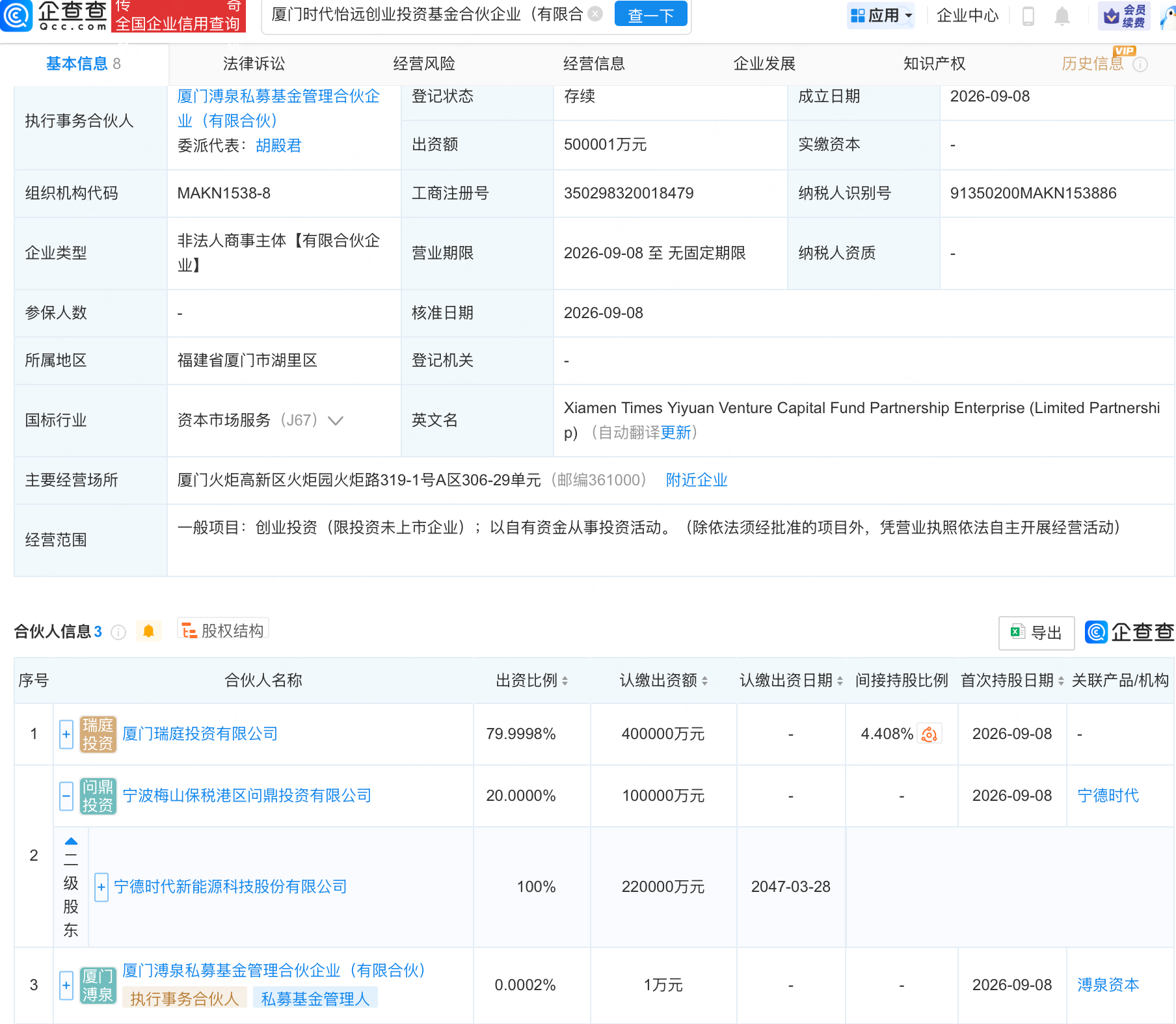The image size is (1176, 1024).
Task: Click the 问鼎投资 logo thumbnail
Action: 98,796
